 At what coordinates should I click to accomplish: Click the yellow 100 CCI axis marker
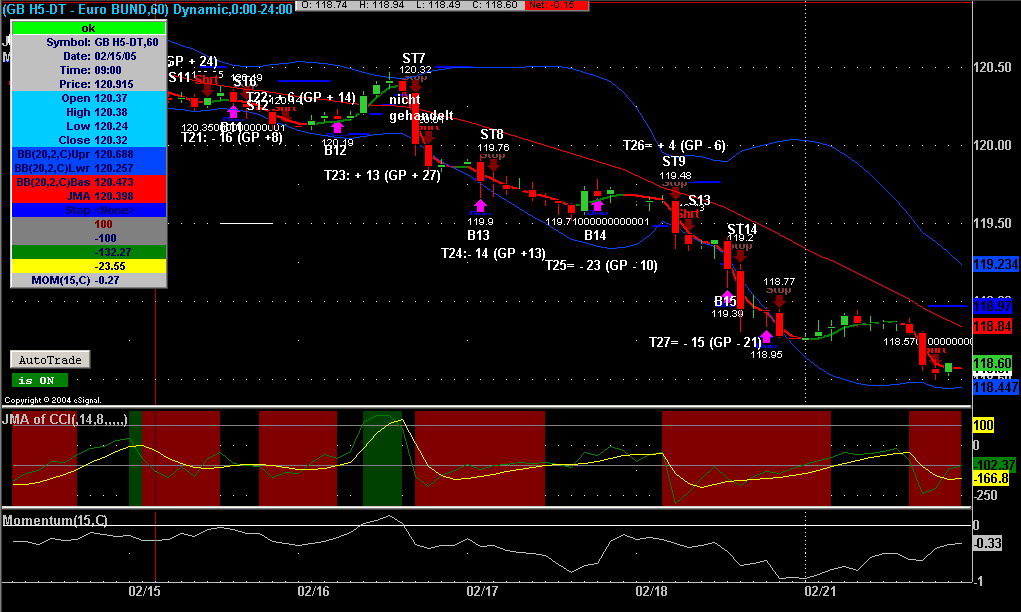[983, 426]
